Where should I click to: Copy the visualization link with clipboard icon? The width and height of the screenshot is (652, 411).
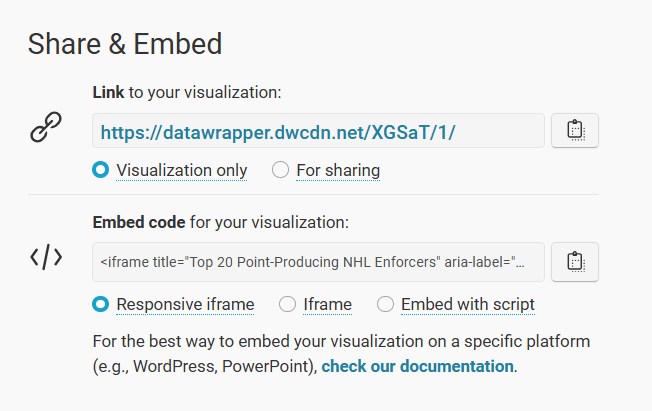(x=575, y=130)
